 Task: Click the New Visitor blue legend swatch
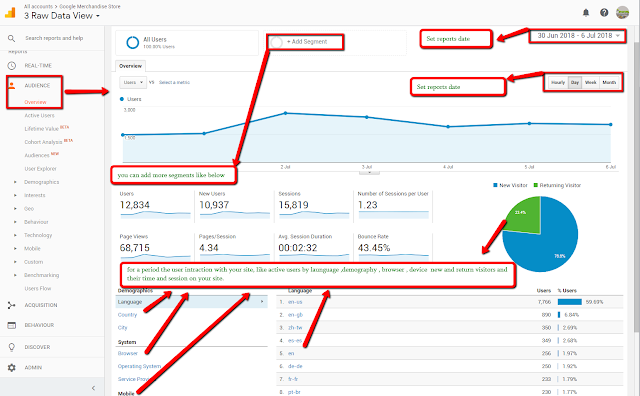495,185
